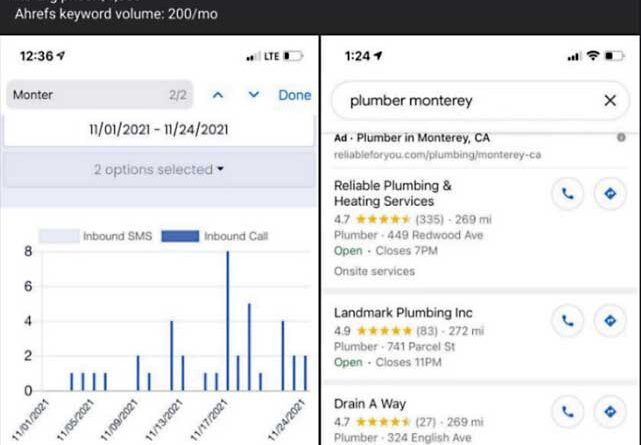Click the 741 Parcel St address
This screenshot has width=641, height=445.
coord(421,347)
